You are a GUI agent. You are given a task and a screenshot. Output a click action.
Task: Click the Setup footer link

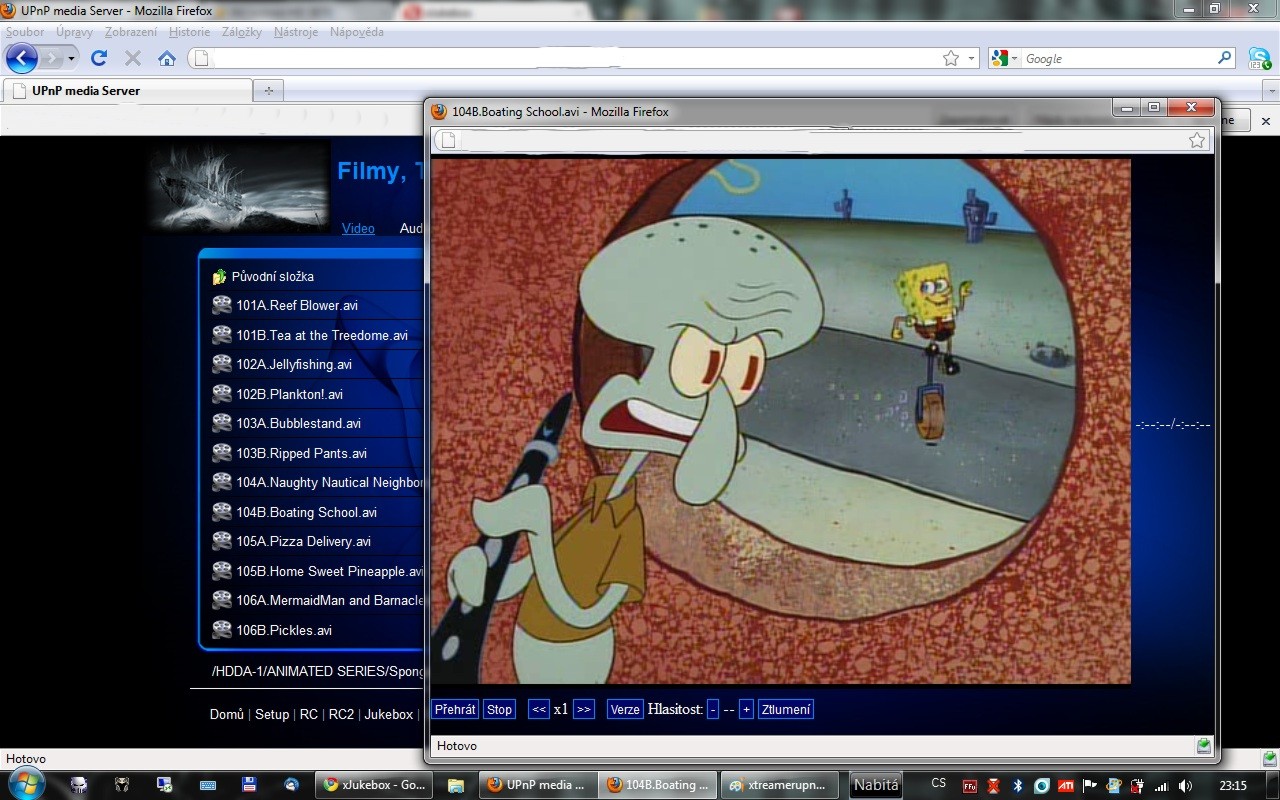pos(272,714)
